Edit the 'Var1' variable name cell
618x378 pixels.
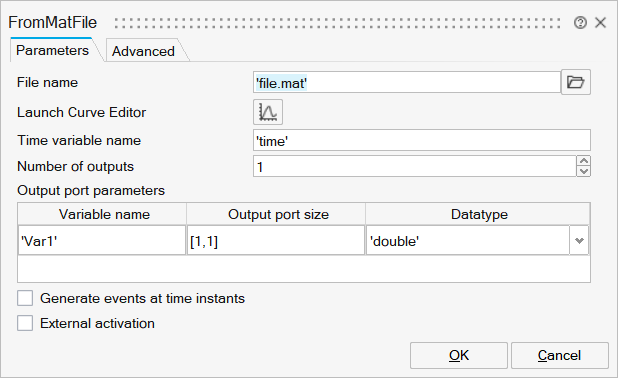pos(102,240)
